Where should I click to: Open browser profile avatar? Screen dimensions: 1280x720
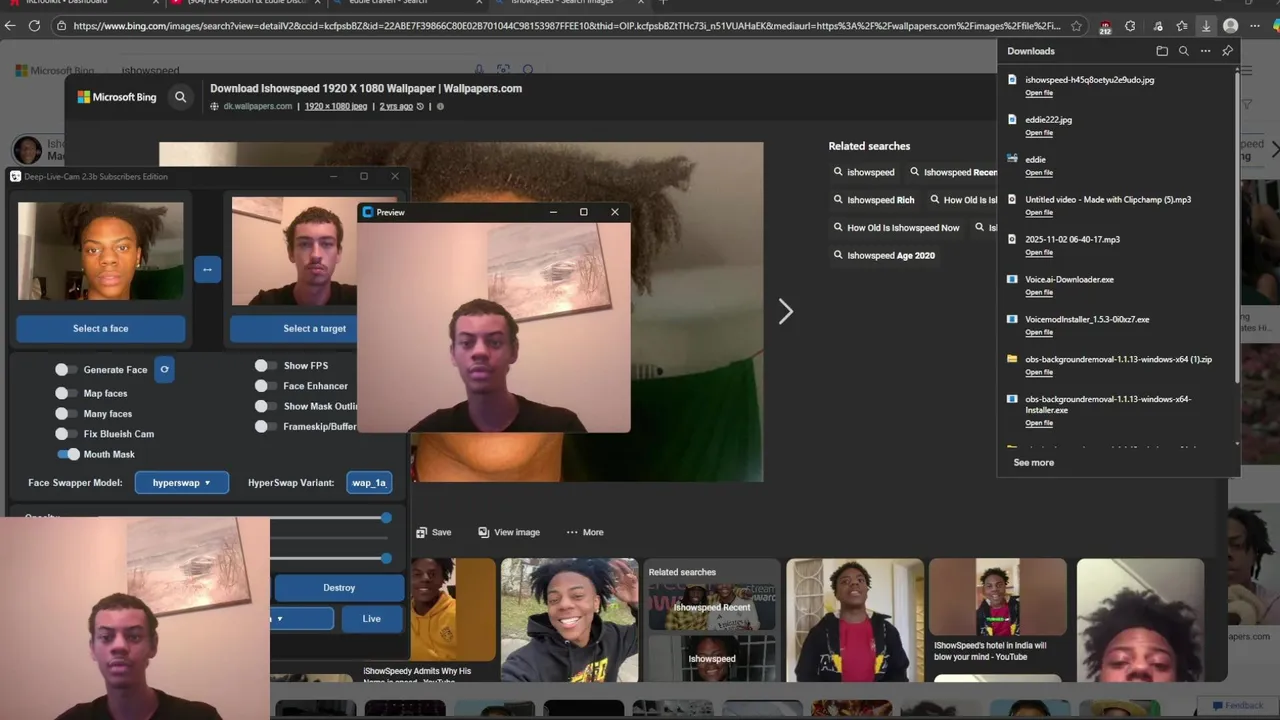(1231, 26)
